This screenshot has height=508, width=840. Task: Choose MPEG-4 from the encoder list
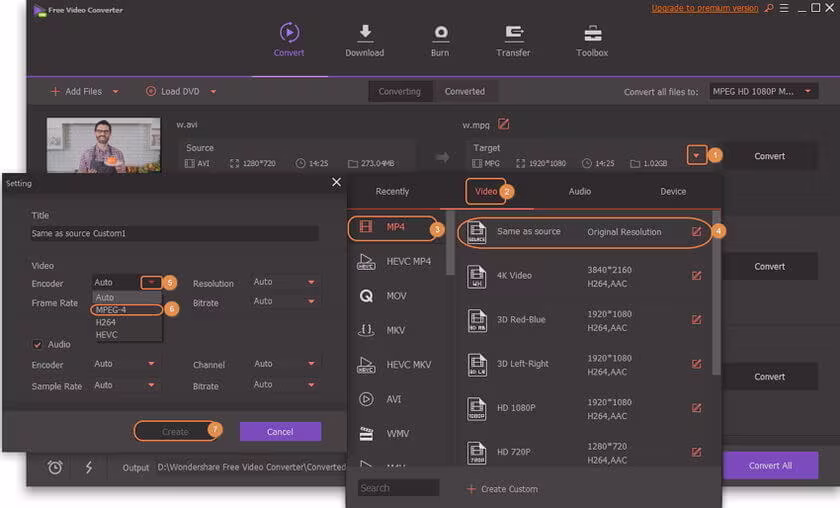127,310
